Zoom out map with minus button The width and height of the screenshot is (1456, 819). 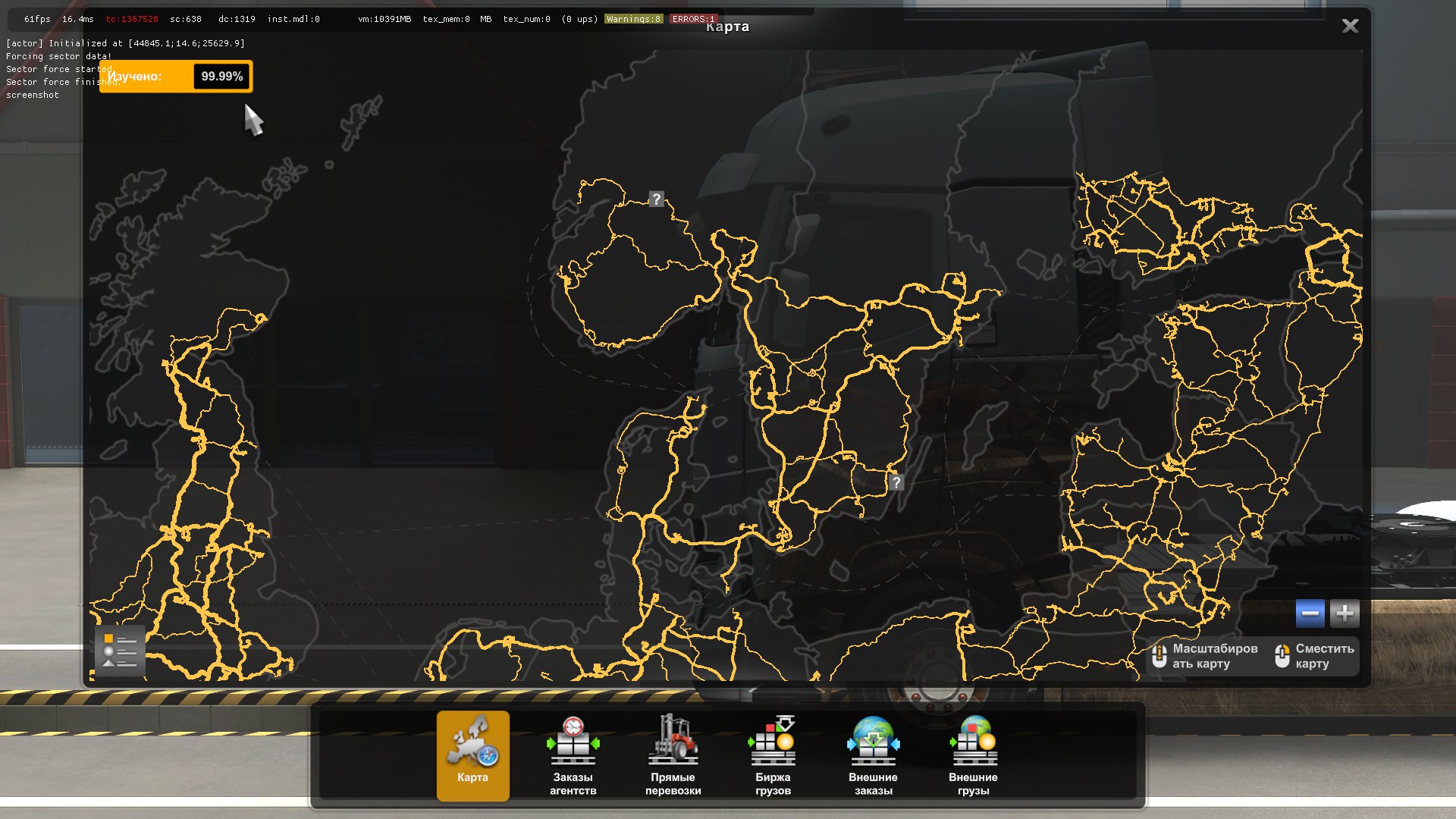pyautogui.click(x=1310, y=613)
